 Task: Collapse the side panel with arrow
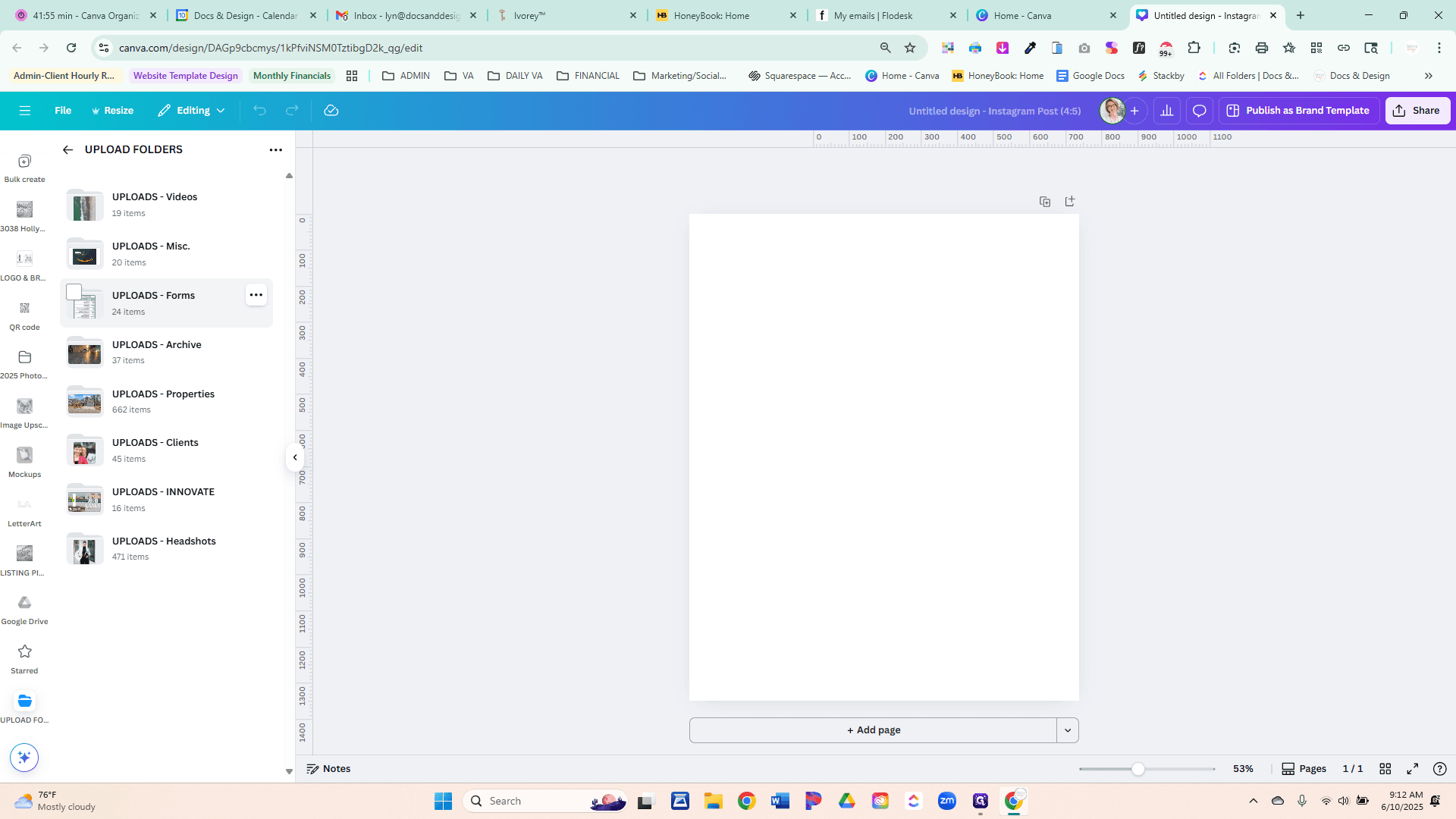point(295,457)
